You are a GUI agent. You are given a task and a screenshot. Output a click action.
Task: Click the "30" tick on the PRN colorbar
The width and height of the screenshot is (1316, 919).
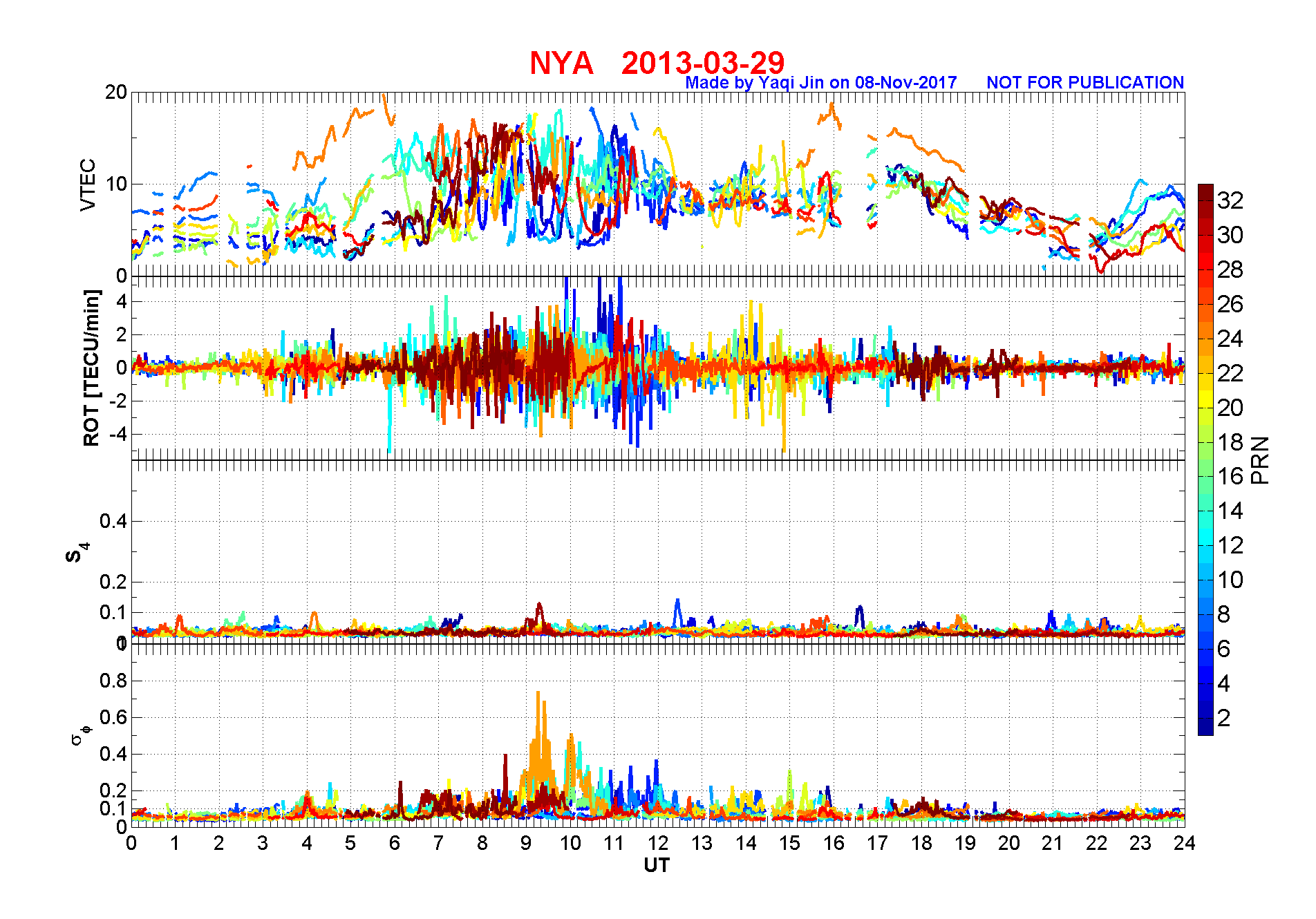coord(1230,235)
